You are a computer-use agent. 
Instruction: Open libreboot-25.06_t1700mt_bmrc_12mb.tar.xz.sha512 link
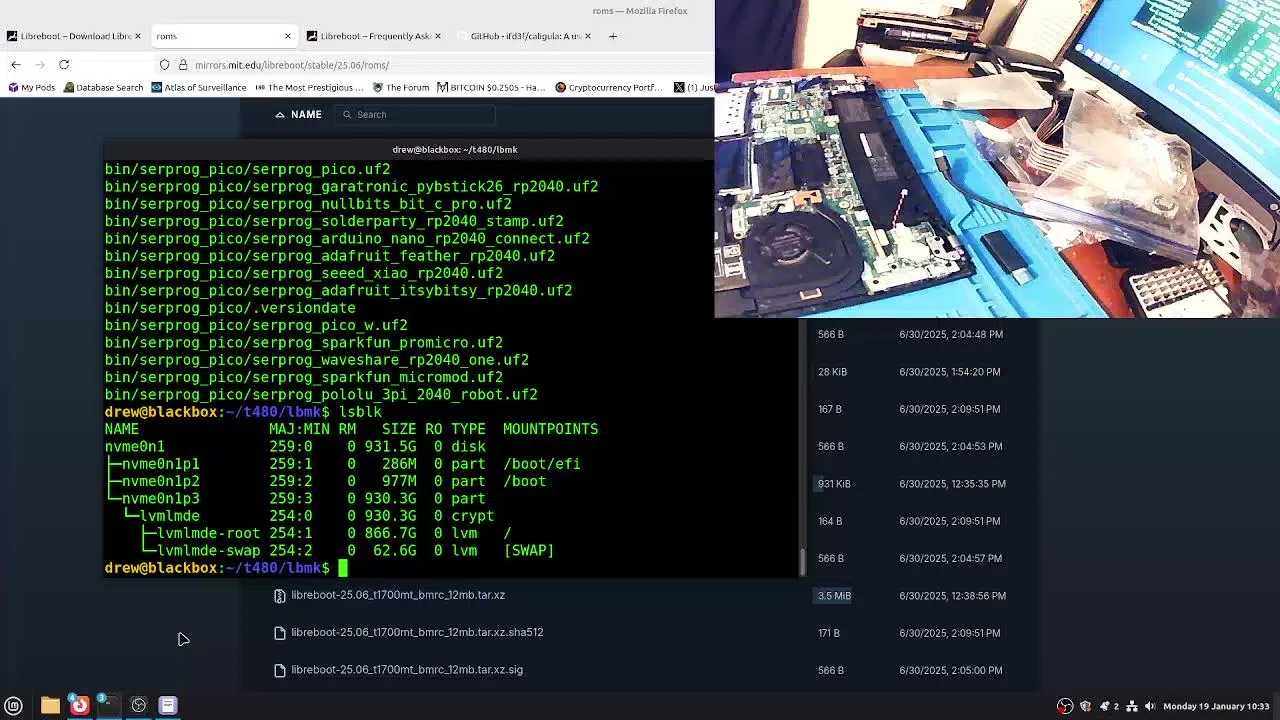coord(417,632)
